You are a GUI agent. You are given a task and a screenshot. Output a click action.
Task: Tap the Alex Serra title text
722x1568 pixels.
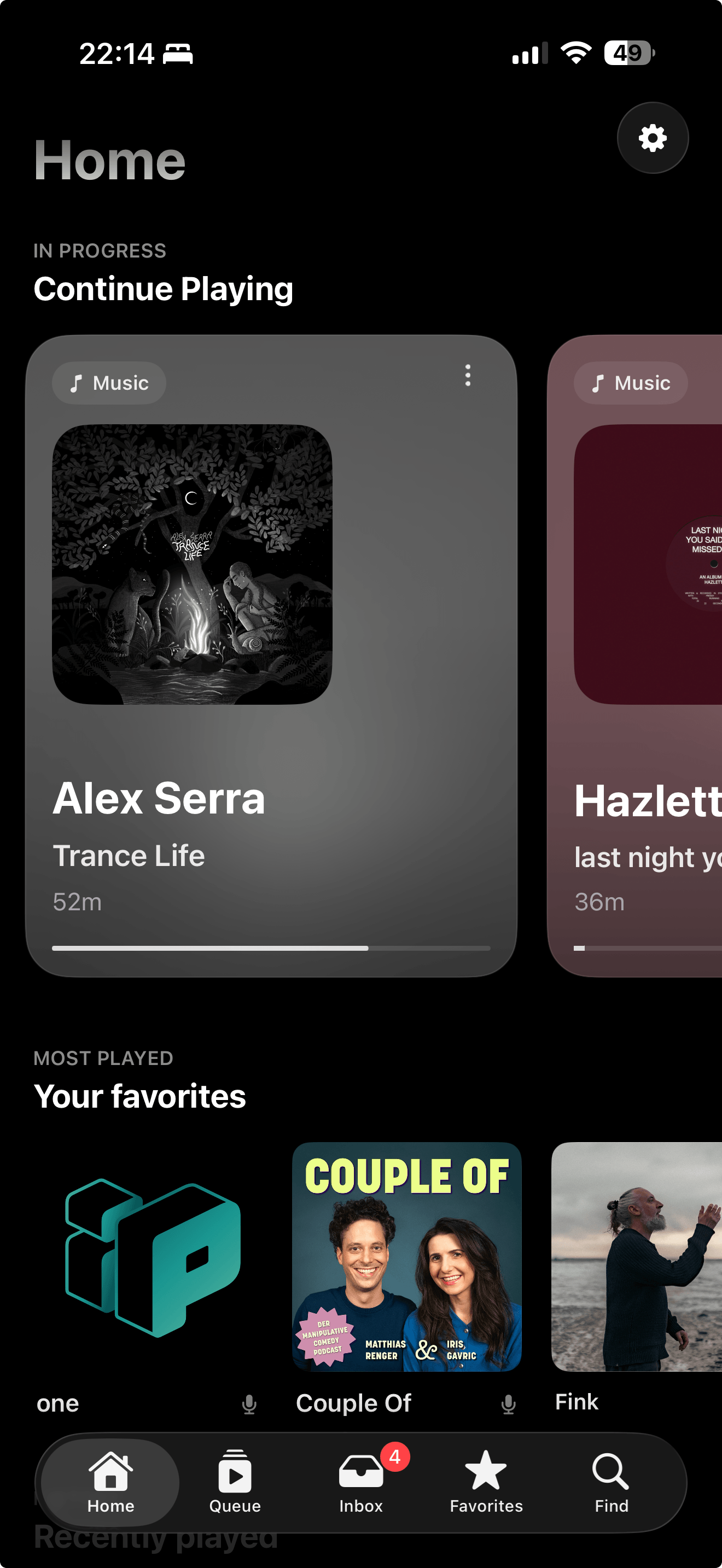click(x=159, y=799)
